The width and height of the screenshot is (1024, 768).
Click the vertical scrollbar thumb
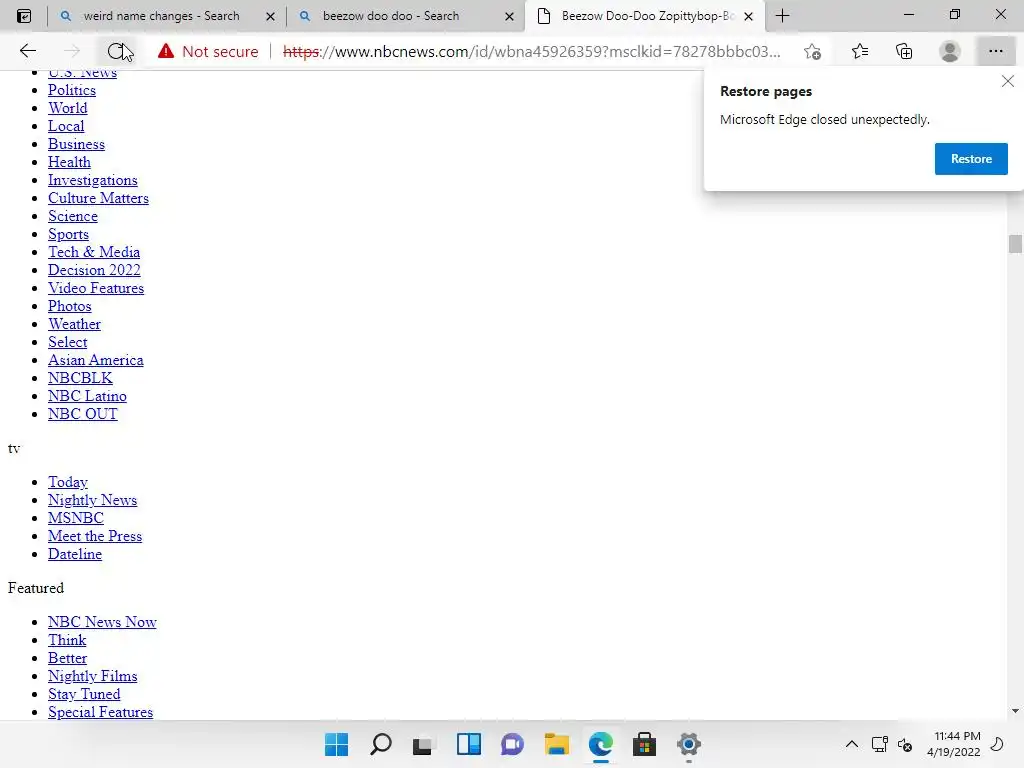tap(1015, 244)
